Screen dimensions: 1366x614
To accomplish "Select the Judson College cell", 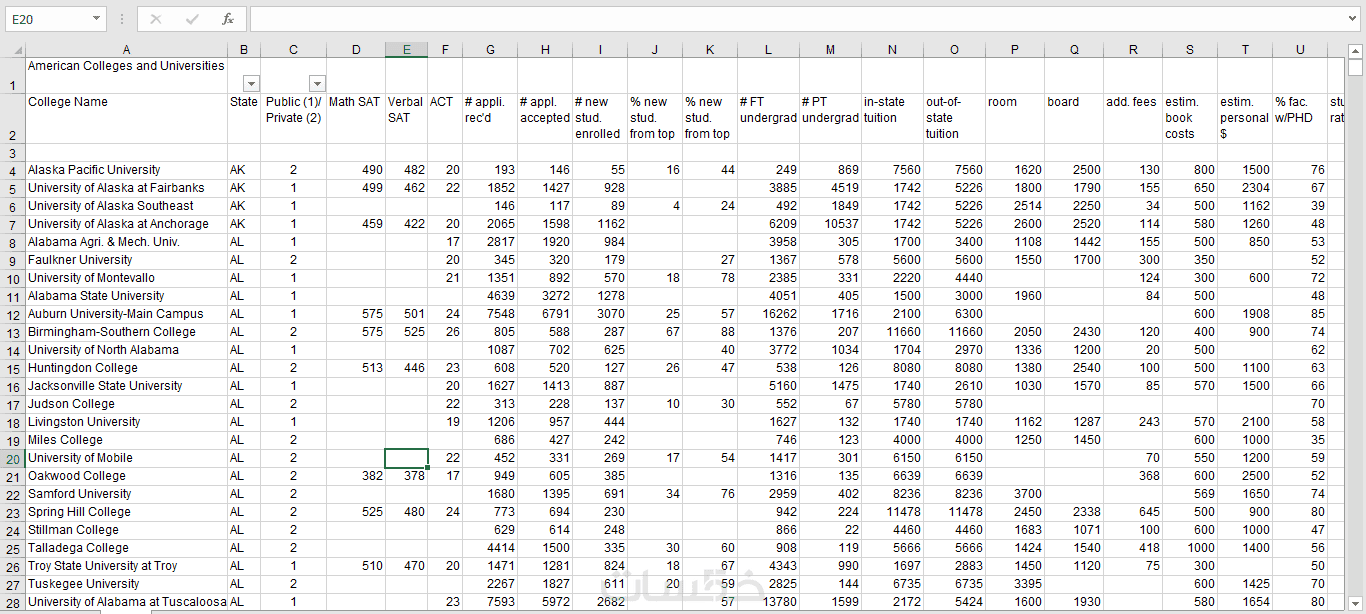I will 126,404.
